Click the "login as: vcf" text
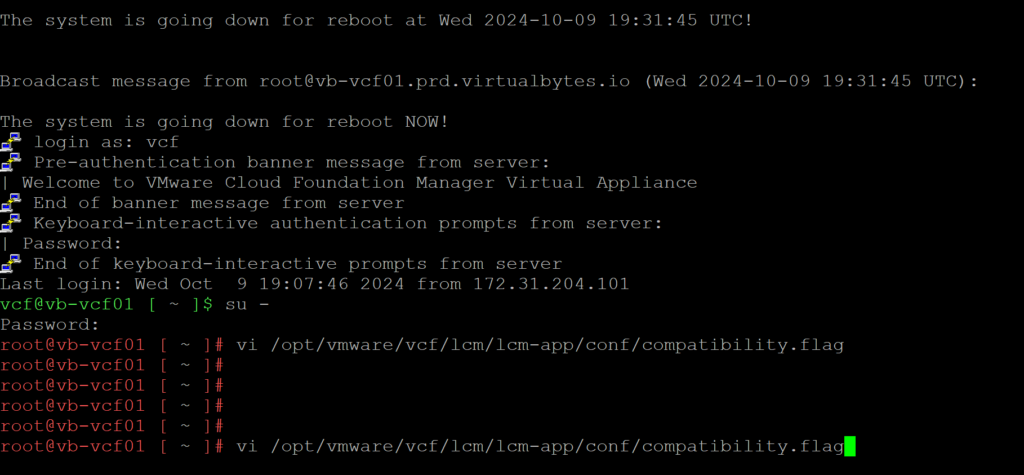 point(106,142)
